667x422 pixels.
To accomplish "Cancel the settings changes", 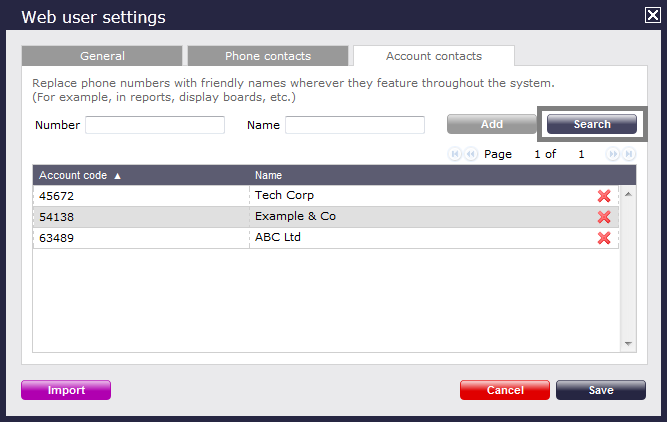I will [505, 390].
